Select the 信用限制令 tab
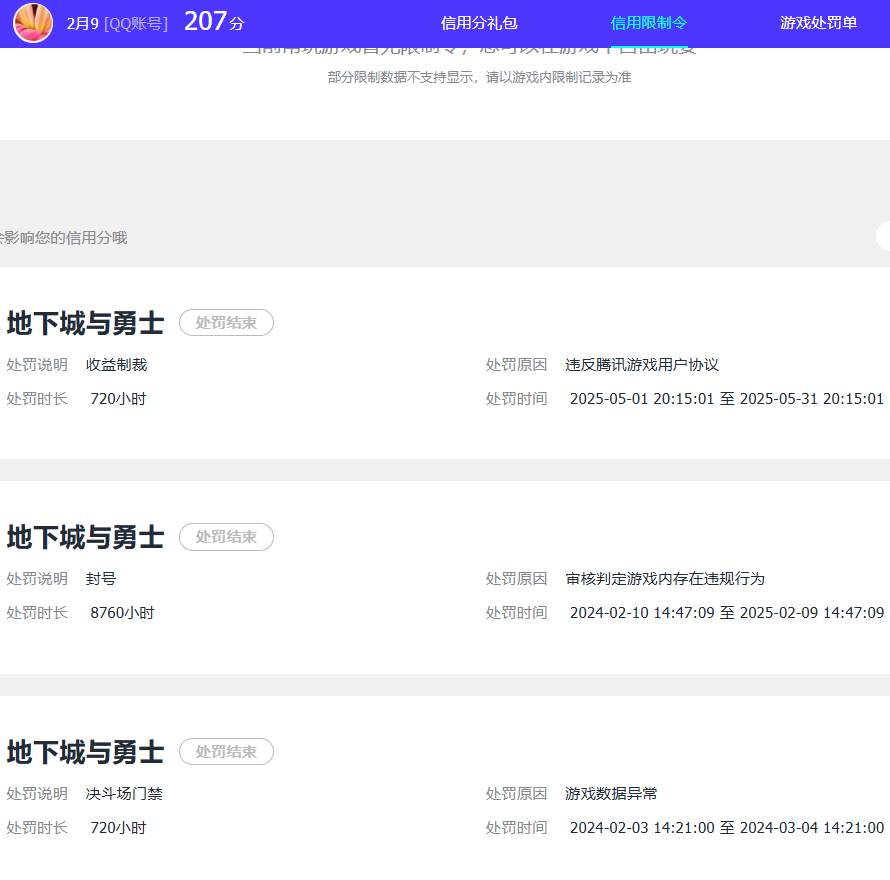This screenshot has height=880, width=890. pos(648,23)
